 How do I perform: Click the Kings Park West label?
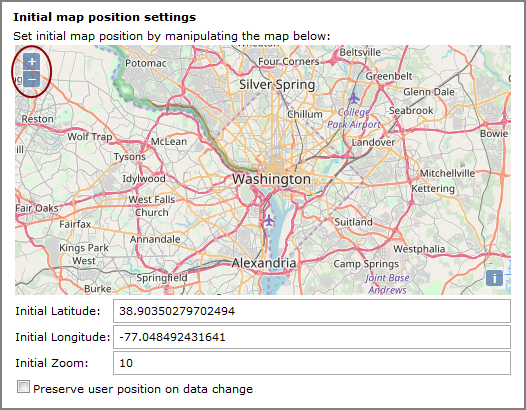click(84, 254)
